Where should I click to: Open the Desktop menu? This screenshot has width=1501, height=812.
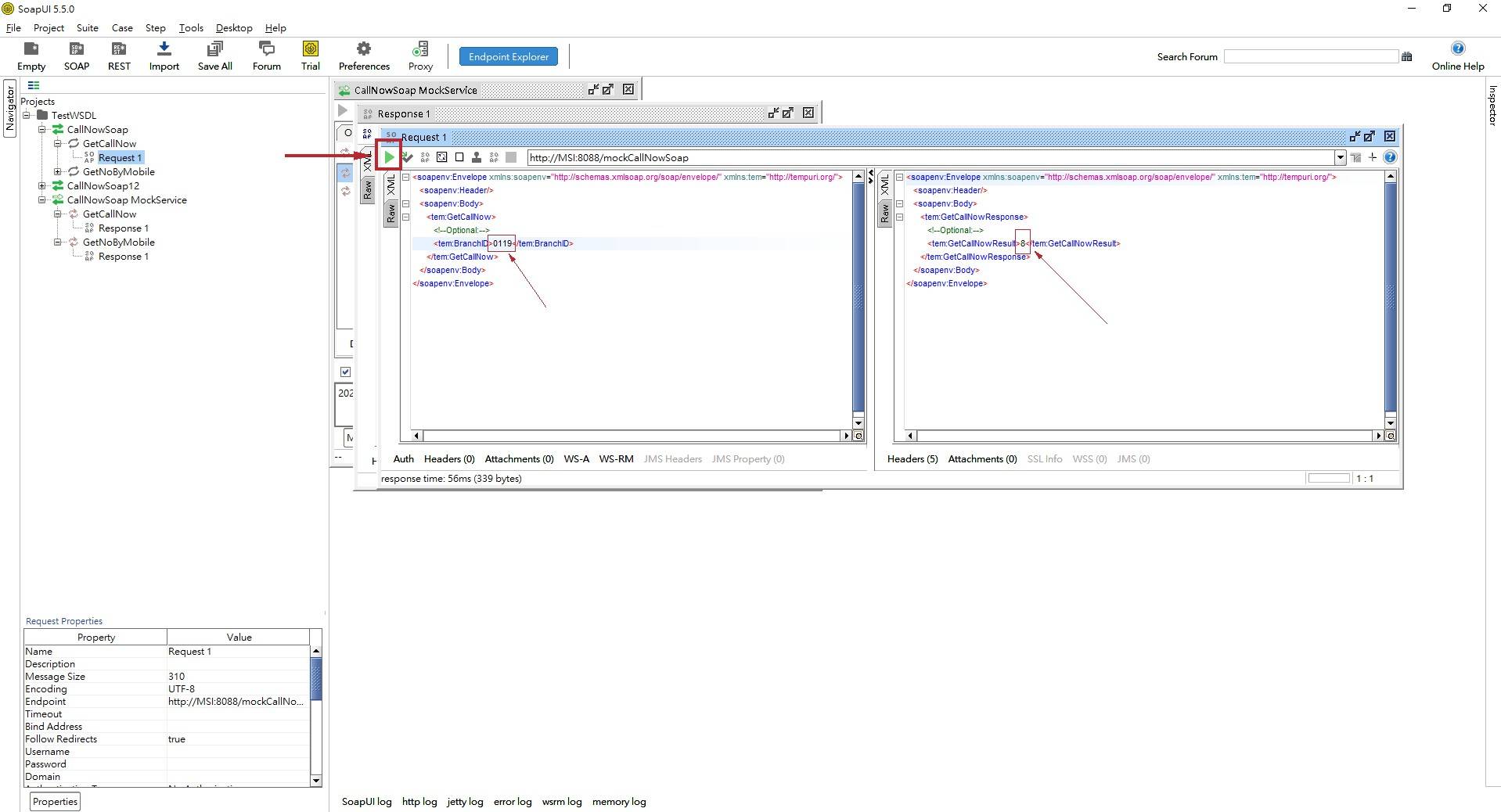(x=234, y=27)
